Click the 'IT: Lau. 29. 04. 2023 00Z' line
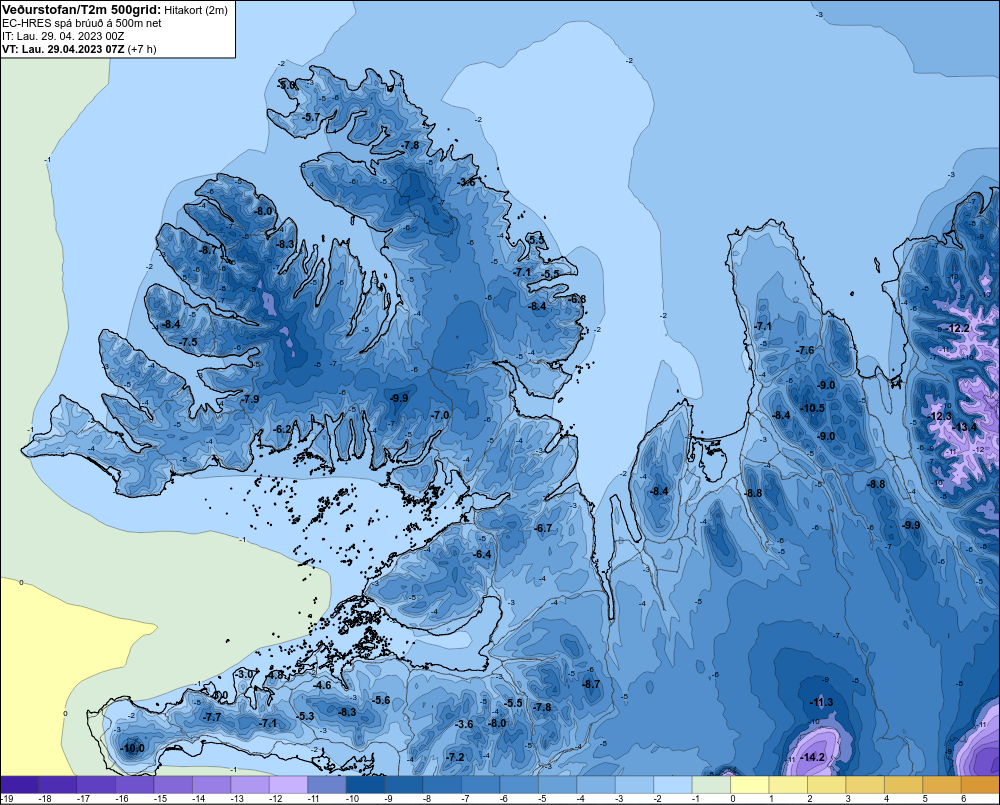Screen dimensions: 1000x805 click(x=63, y=36)
